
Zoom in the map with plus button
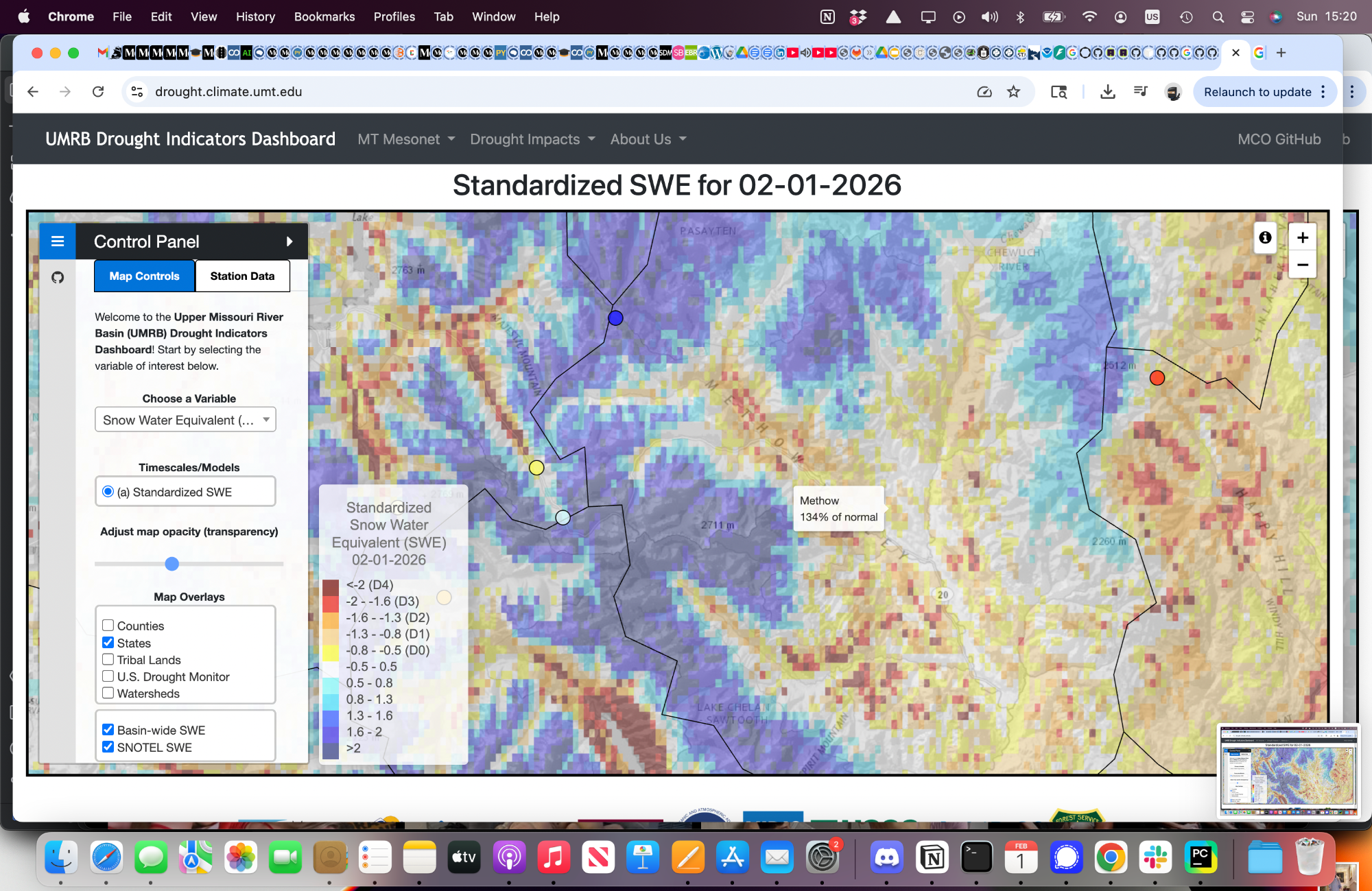1302,237
